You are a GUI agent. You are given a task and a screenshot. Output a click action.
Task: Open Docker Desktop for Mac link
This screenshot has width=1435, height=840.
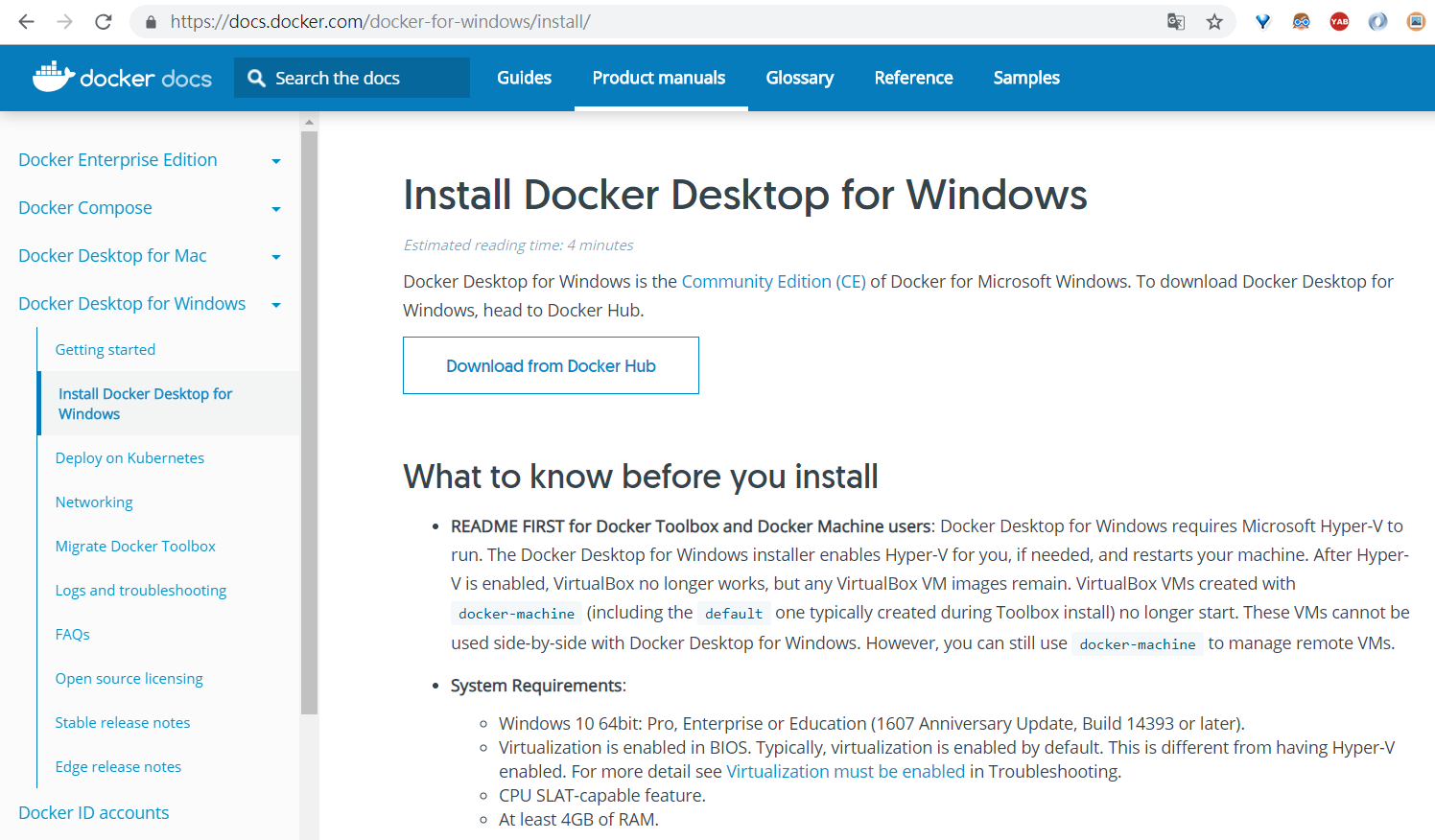coord(112,255)
